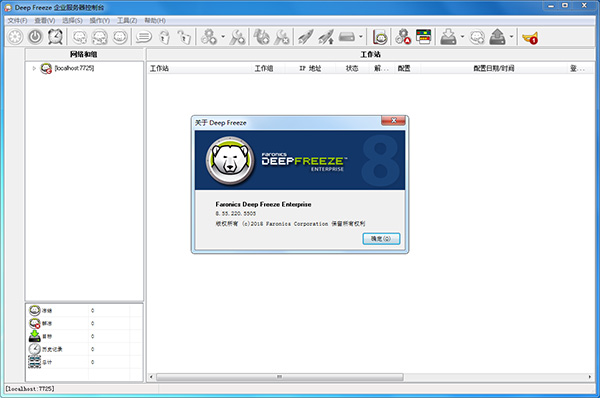Open the dropdown beside the upload icon
Viewport: 600px width, 398px height.
[x=511, y=37]
